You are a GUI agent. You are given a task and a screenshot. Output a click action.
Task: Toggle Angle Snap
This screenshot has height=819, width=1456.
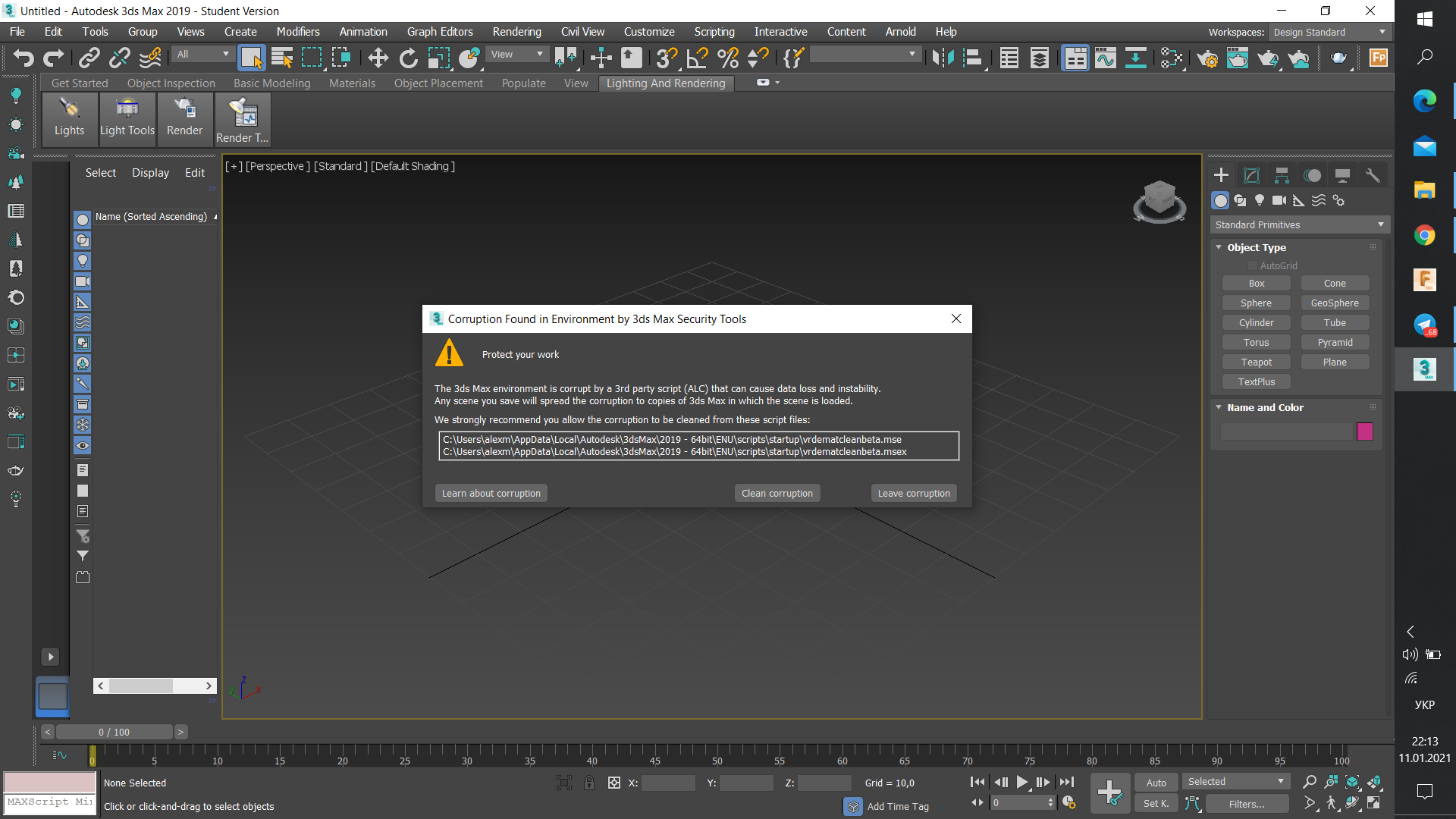click(x=697, y=58)
